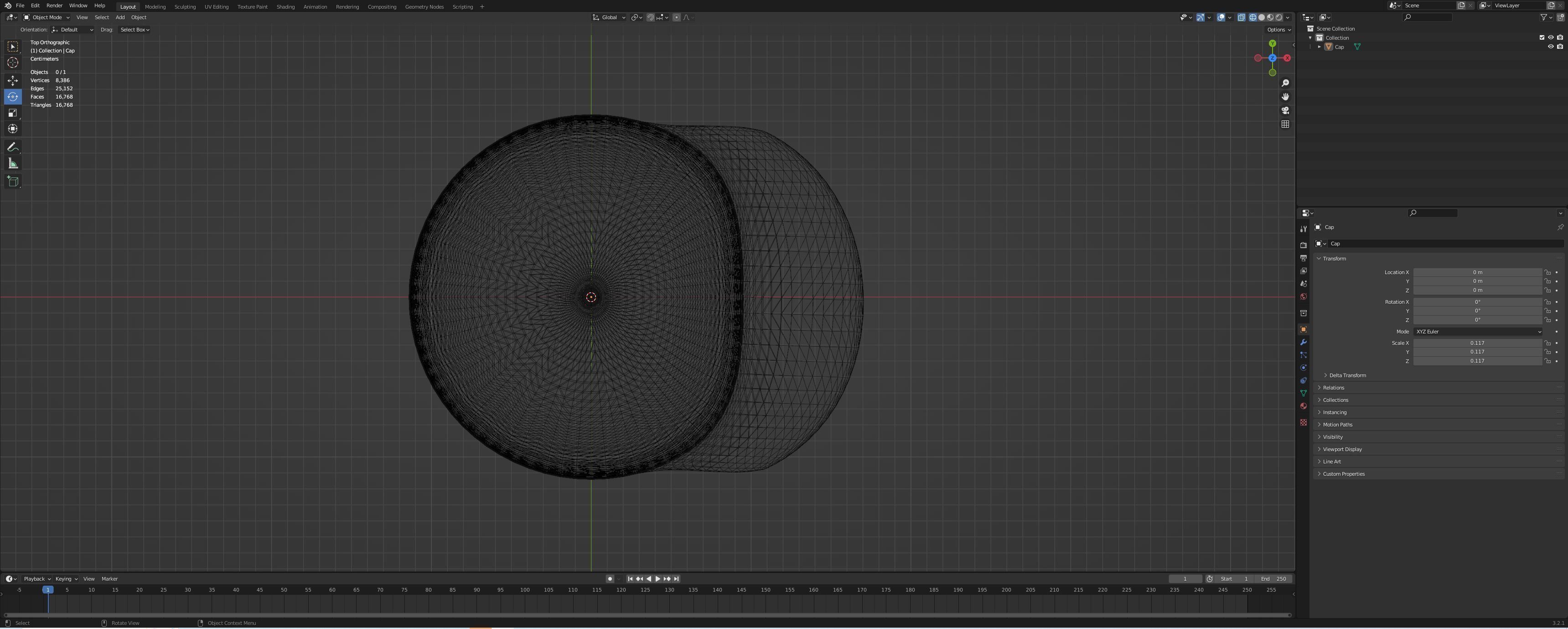
Task: Open Modifier properties wrench tab
Action: click(x=1303, y=342)
